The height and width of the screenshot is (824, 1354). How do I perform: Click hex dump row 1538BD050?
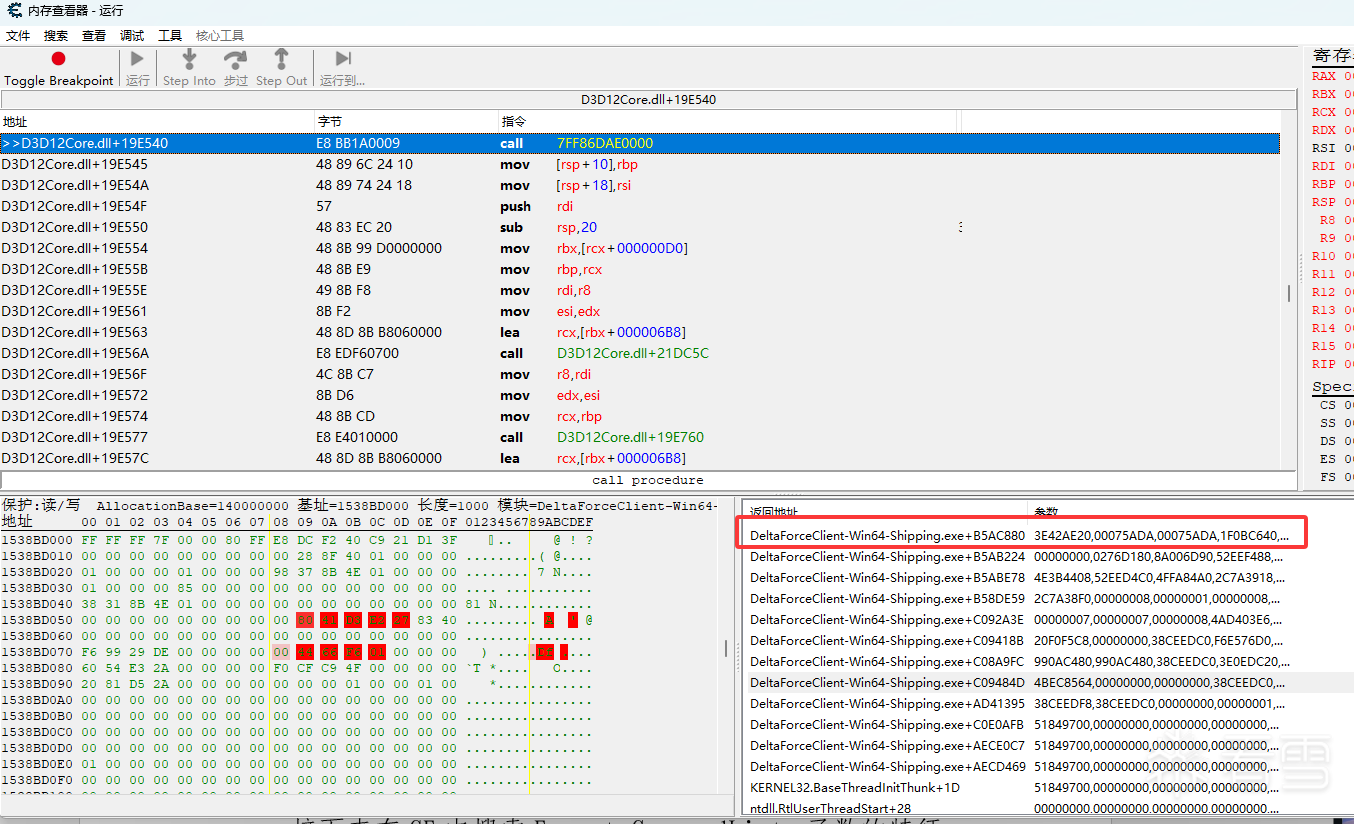[298, 620]
